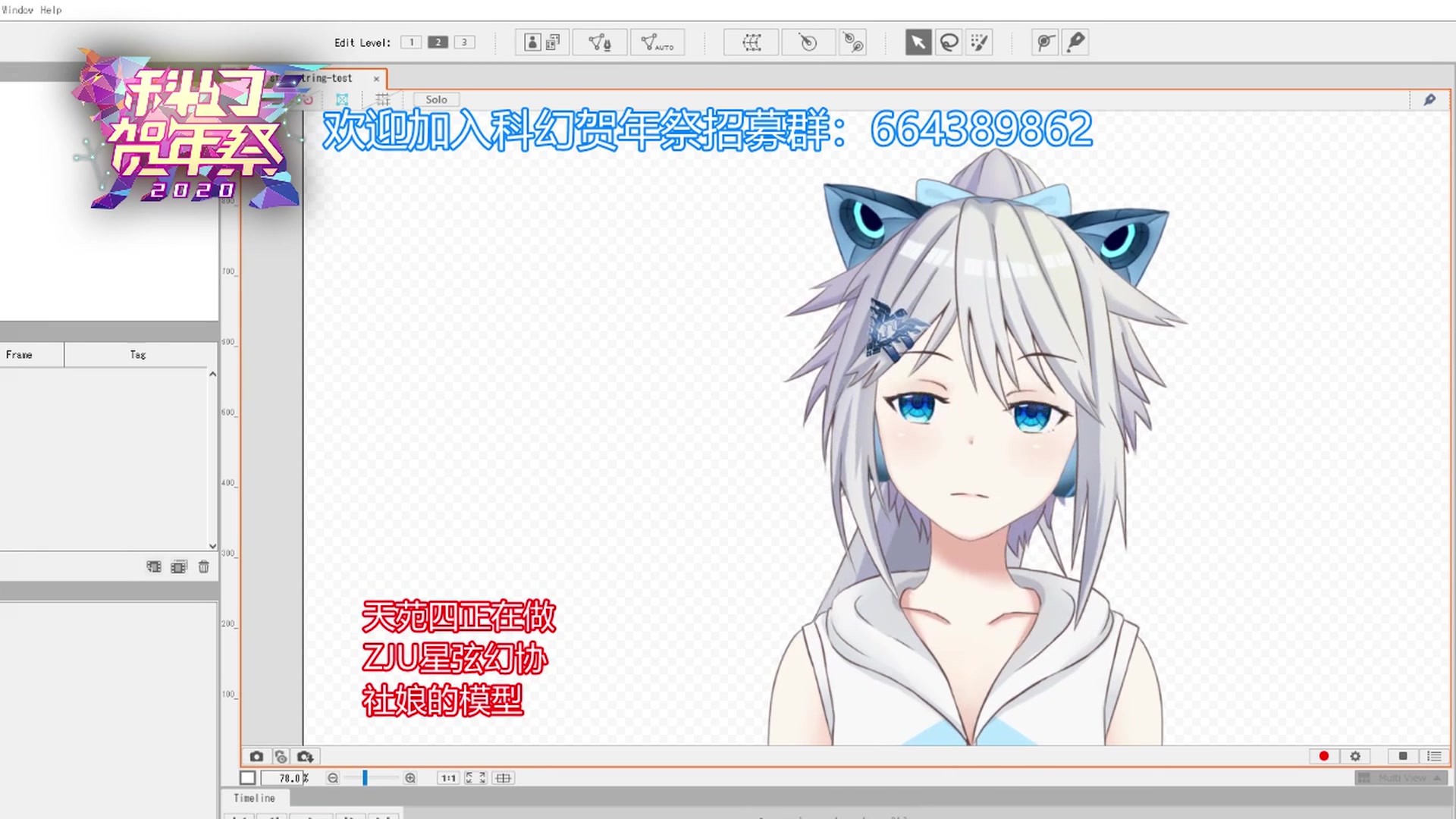The image size is (1456, 819).
Task: Click the snapshot history icon
Action: tap(281, 756)
